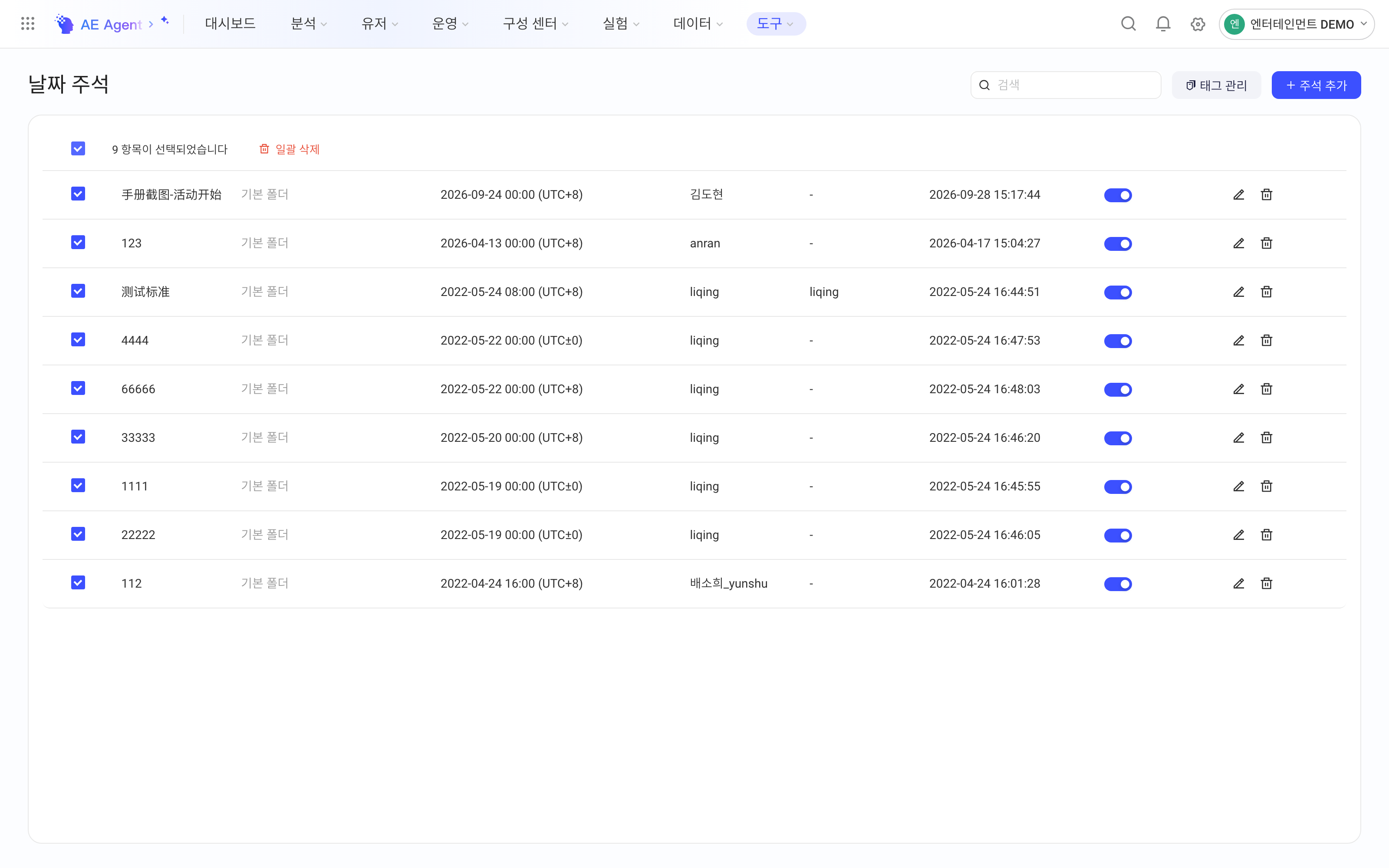
Task: Delete the 测试标准 annotation
Action: (x=1267, y=292)
